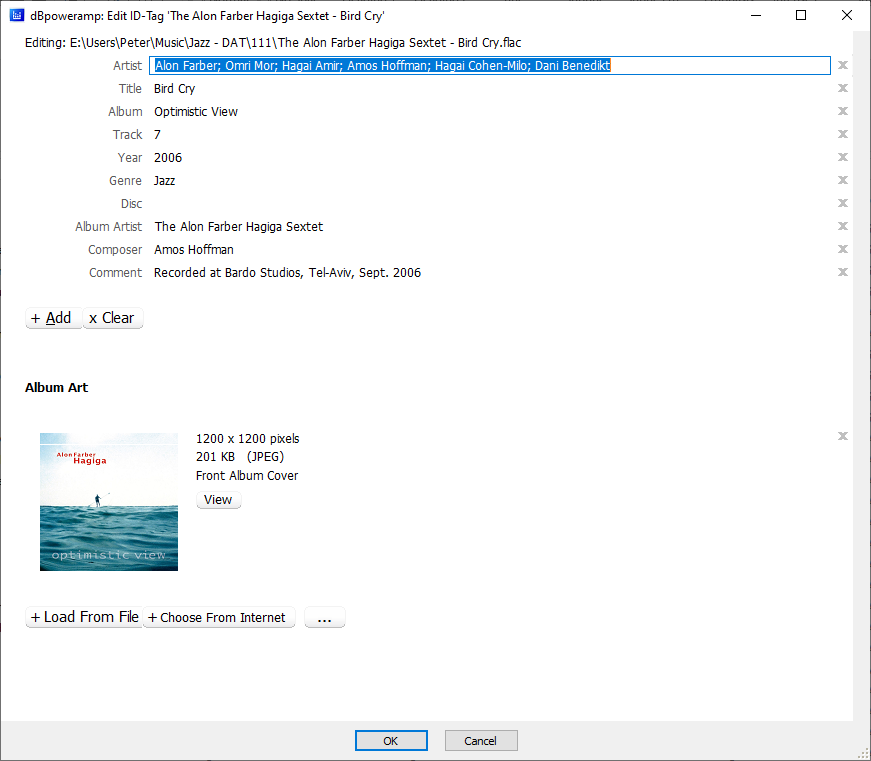Click the Optimistic View album cover thumbnail

pos(109,502)
